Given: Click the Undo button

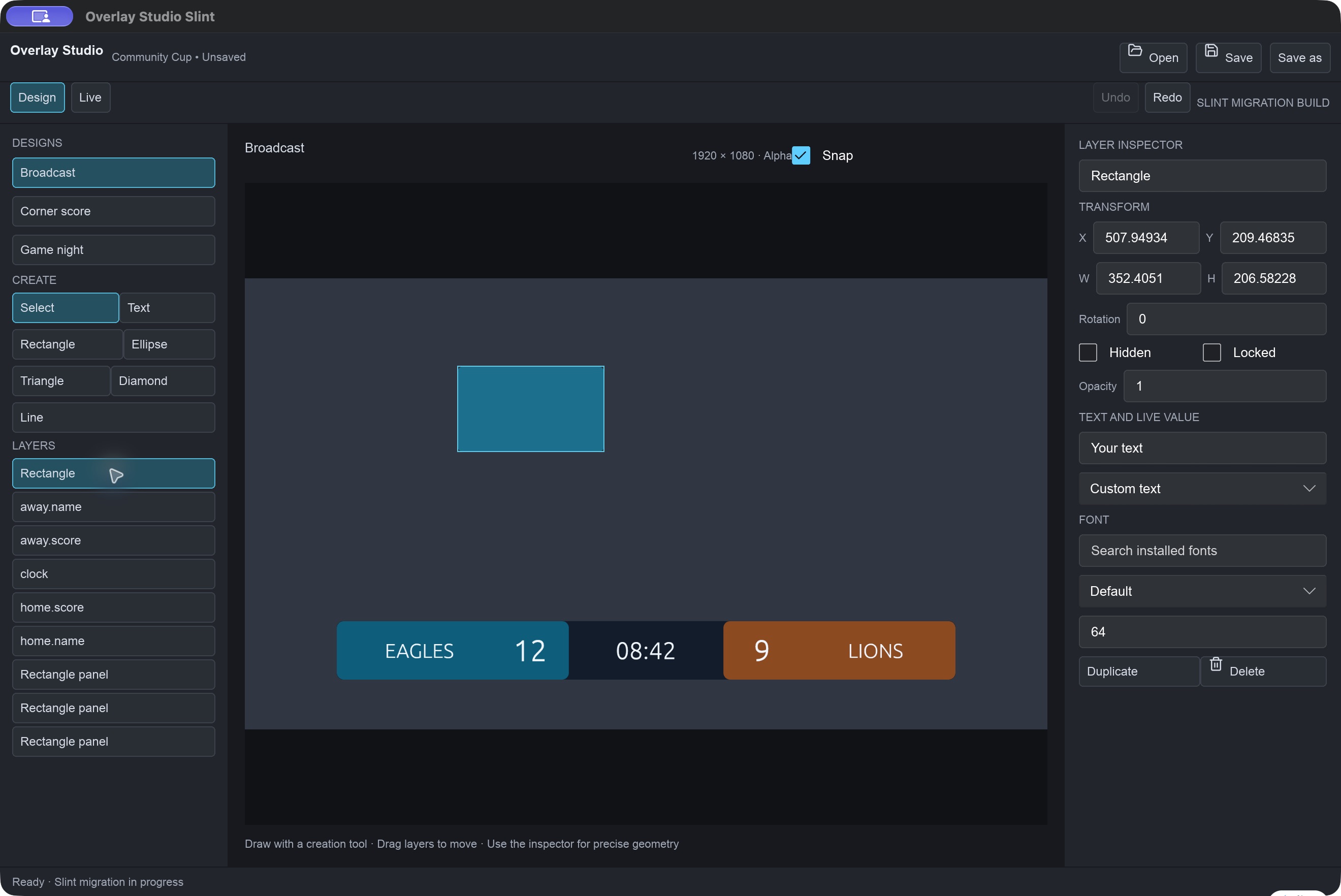Looking at the screenshot, I should [x=1115, y=97].
